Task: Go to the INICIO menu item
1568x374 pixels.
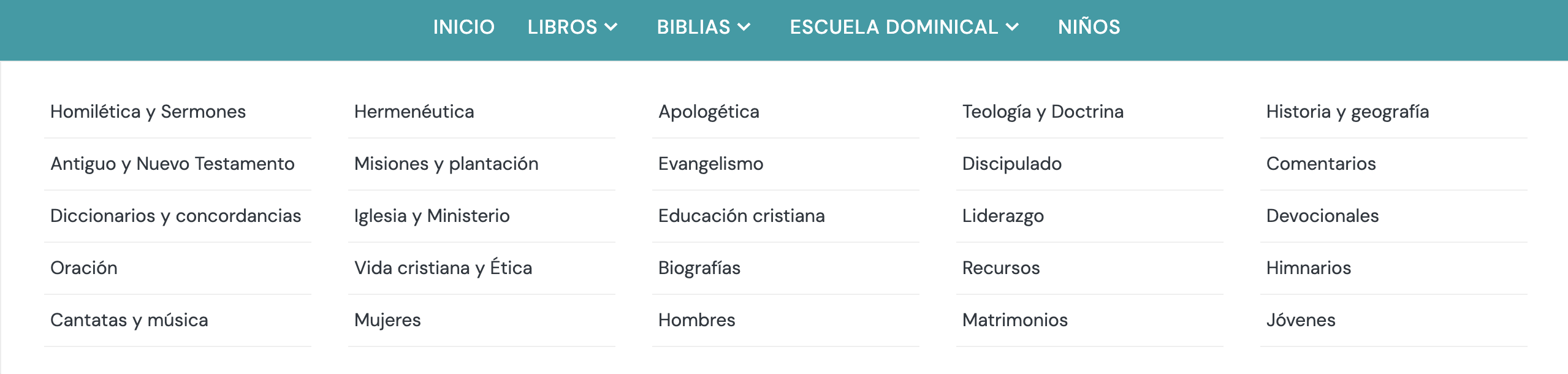Action: coord(463,27)
